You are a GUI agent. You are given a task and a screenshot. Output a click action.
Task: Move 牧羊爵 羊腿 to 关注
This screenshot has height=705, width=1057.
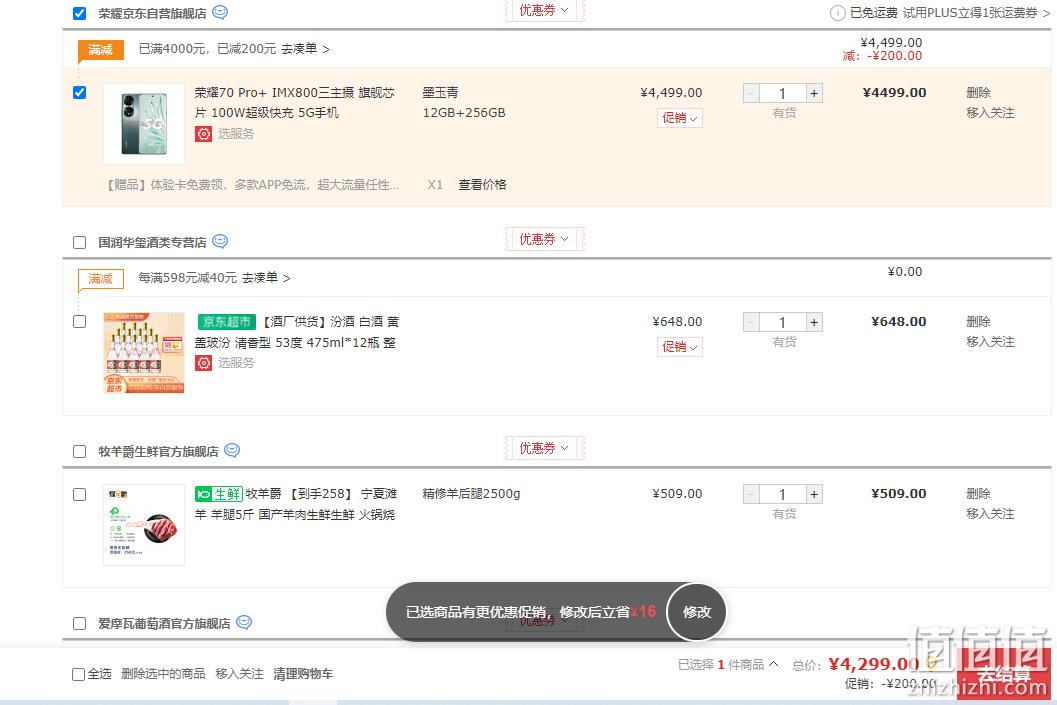[x=990, y=514]
